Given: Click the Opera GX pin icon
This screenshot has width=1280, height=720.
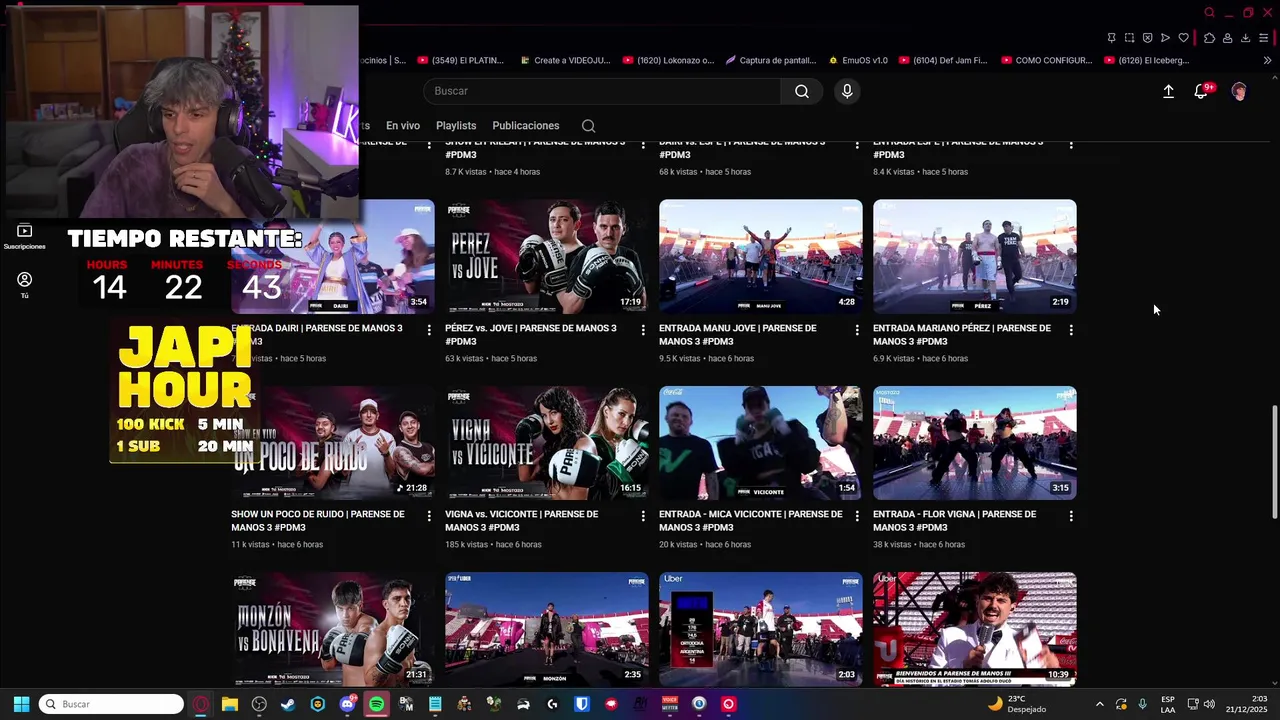Looking at the screenshot, I should [1111, 38].
